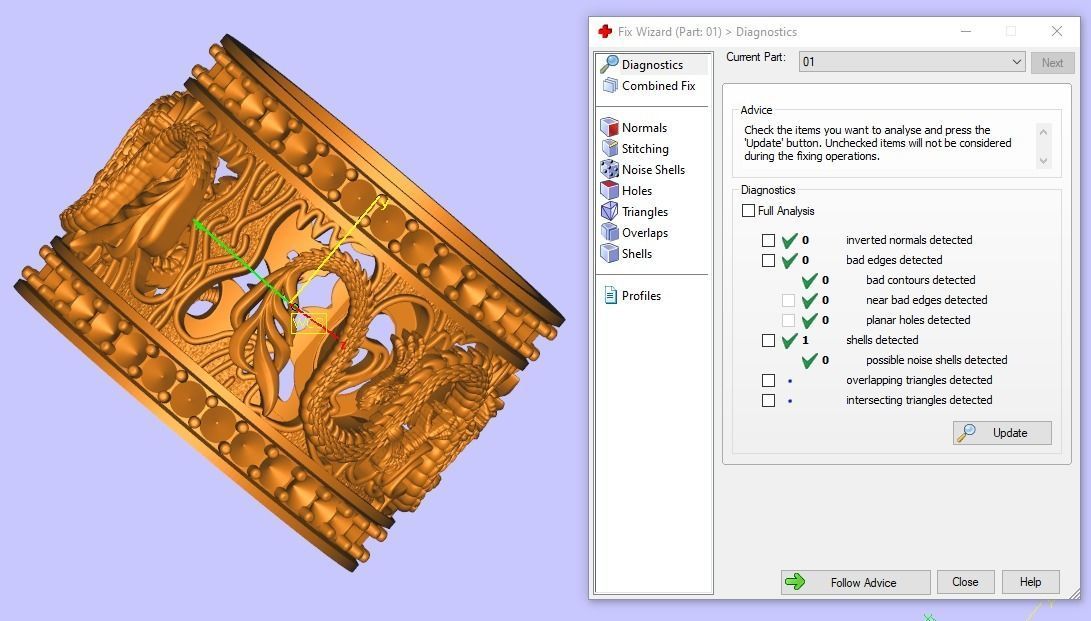Click the Profiles document icon
This screenshot has width=1091, height=621.
click(610, 296)
